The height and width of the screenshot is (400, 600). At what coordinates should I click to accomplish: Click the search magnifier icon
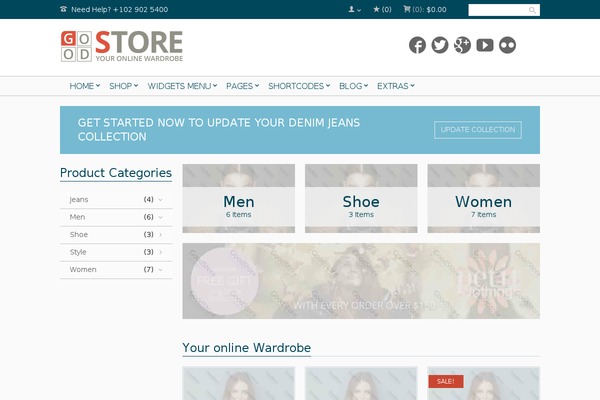tap(532, 10)
